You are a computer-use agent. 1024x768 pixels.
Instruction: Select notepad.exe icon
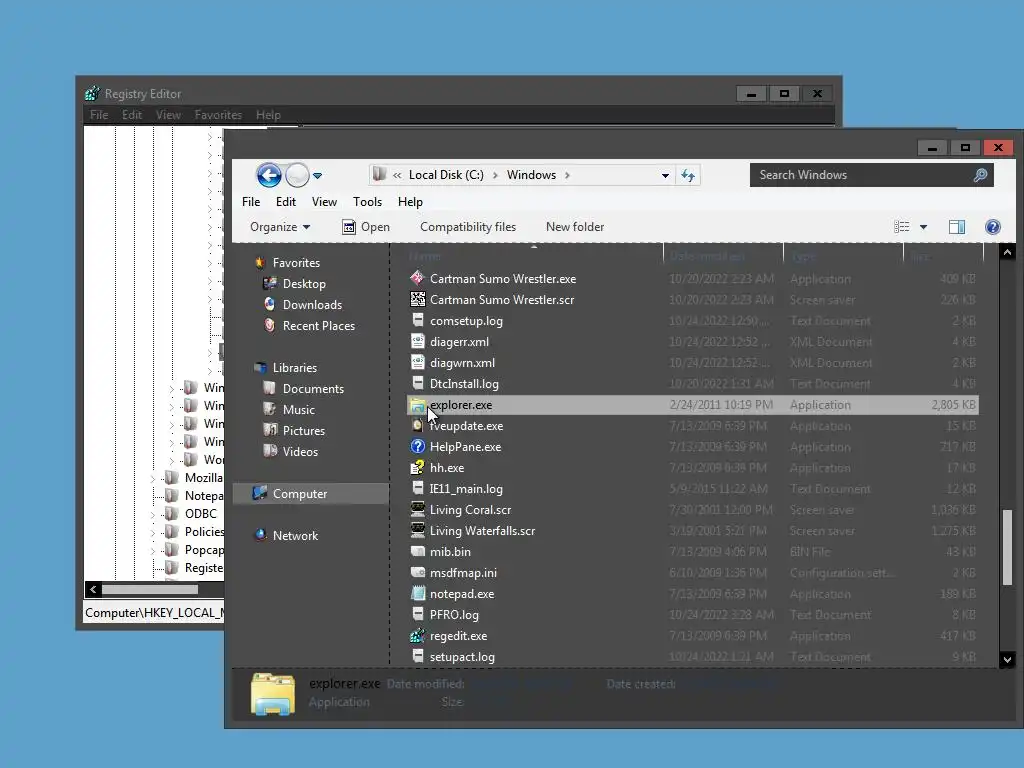click(x=417, y=594)
